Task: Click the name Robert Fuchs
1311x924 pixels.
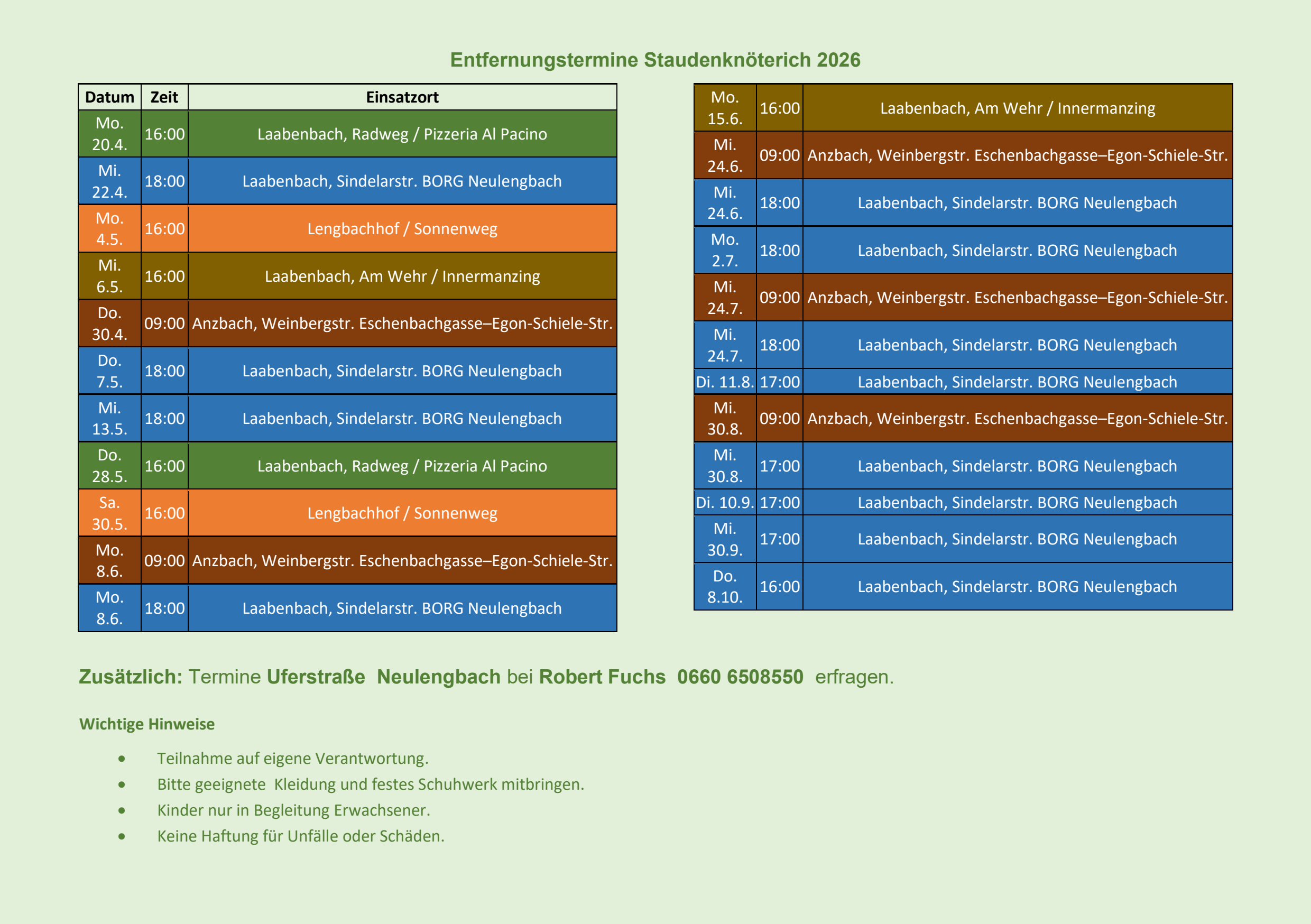Action: point(602,677)
